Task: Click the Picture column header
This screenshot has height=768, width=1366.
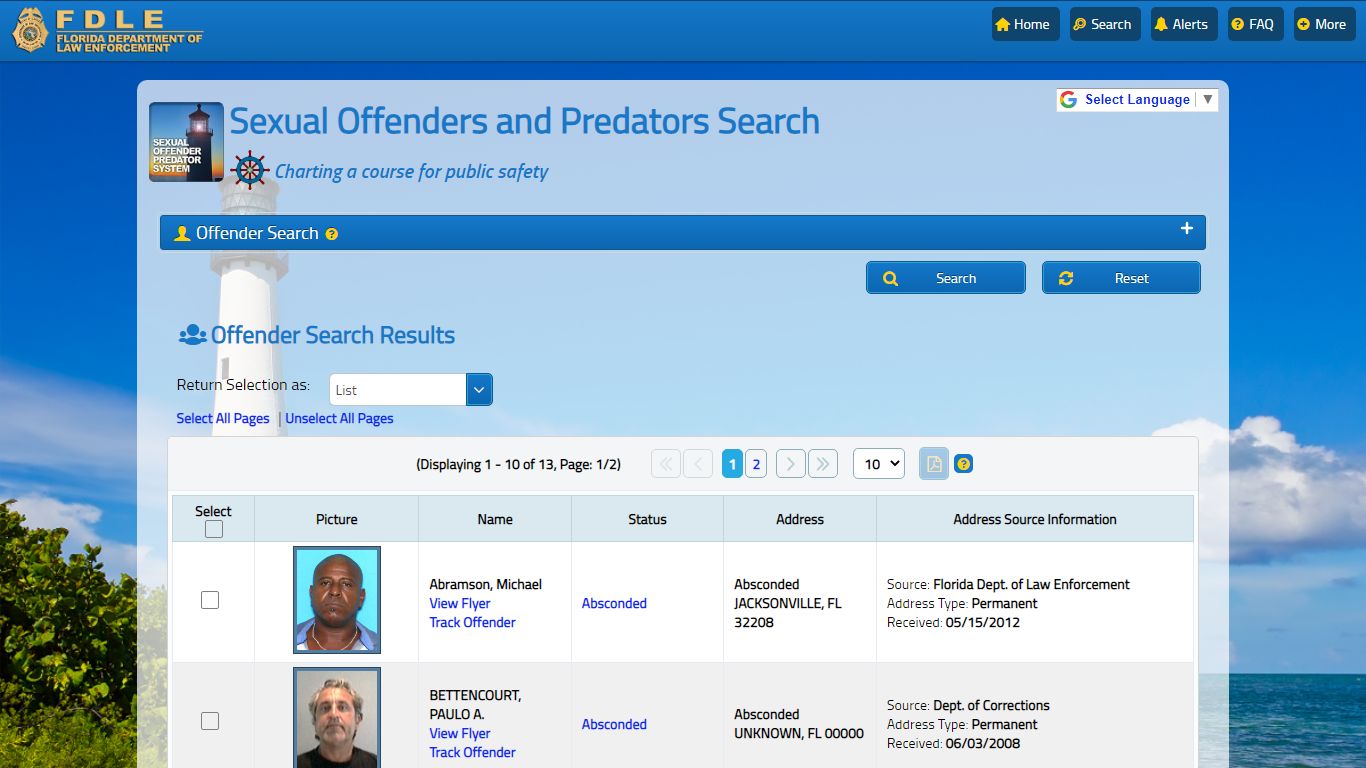Action: pyautogui.click(x=337, y=519)
